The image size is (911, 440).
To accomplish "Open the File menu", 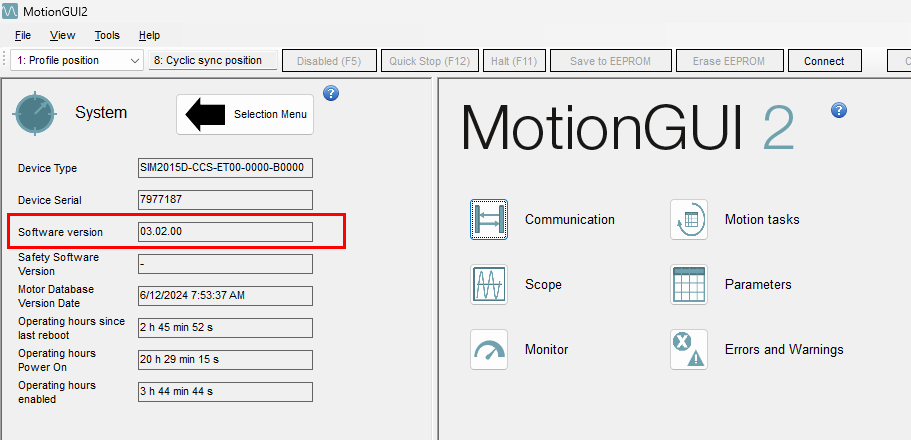I will click(x=23, y=35).
